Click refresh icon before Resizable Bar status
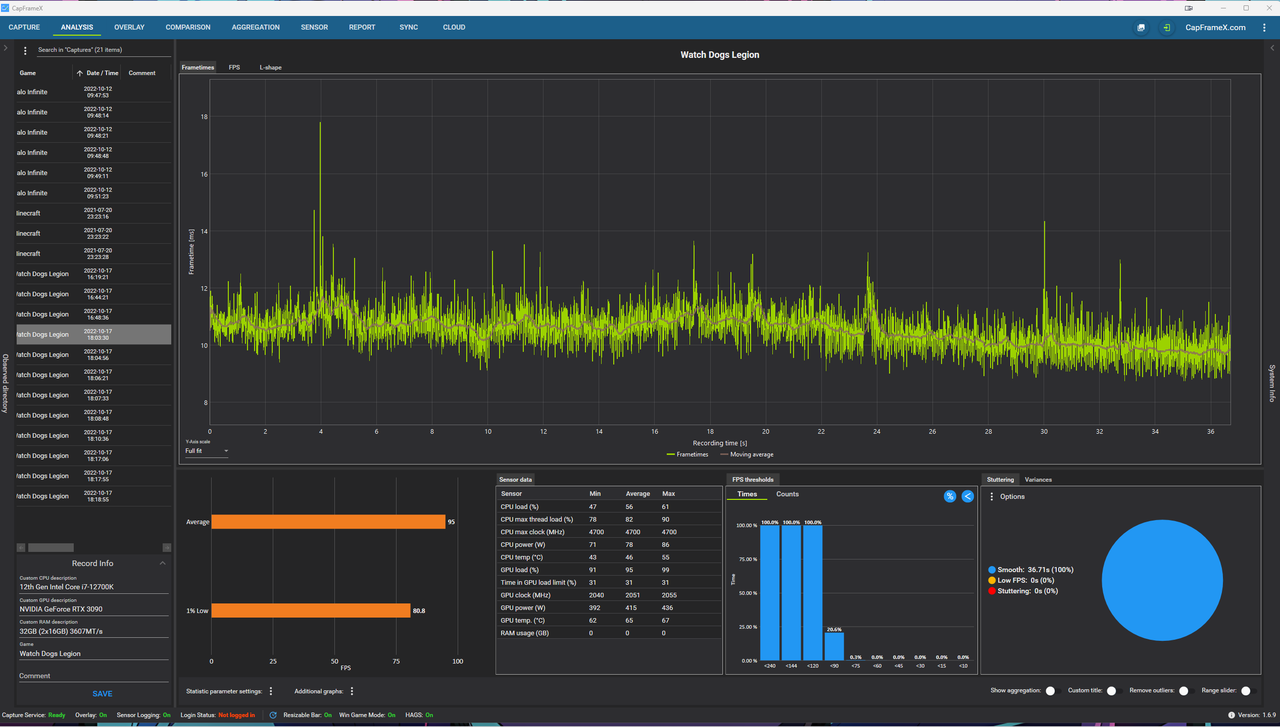The width and height of the screenshot is (1280, 727). [x=273, y=715]
